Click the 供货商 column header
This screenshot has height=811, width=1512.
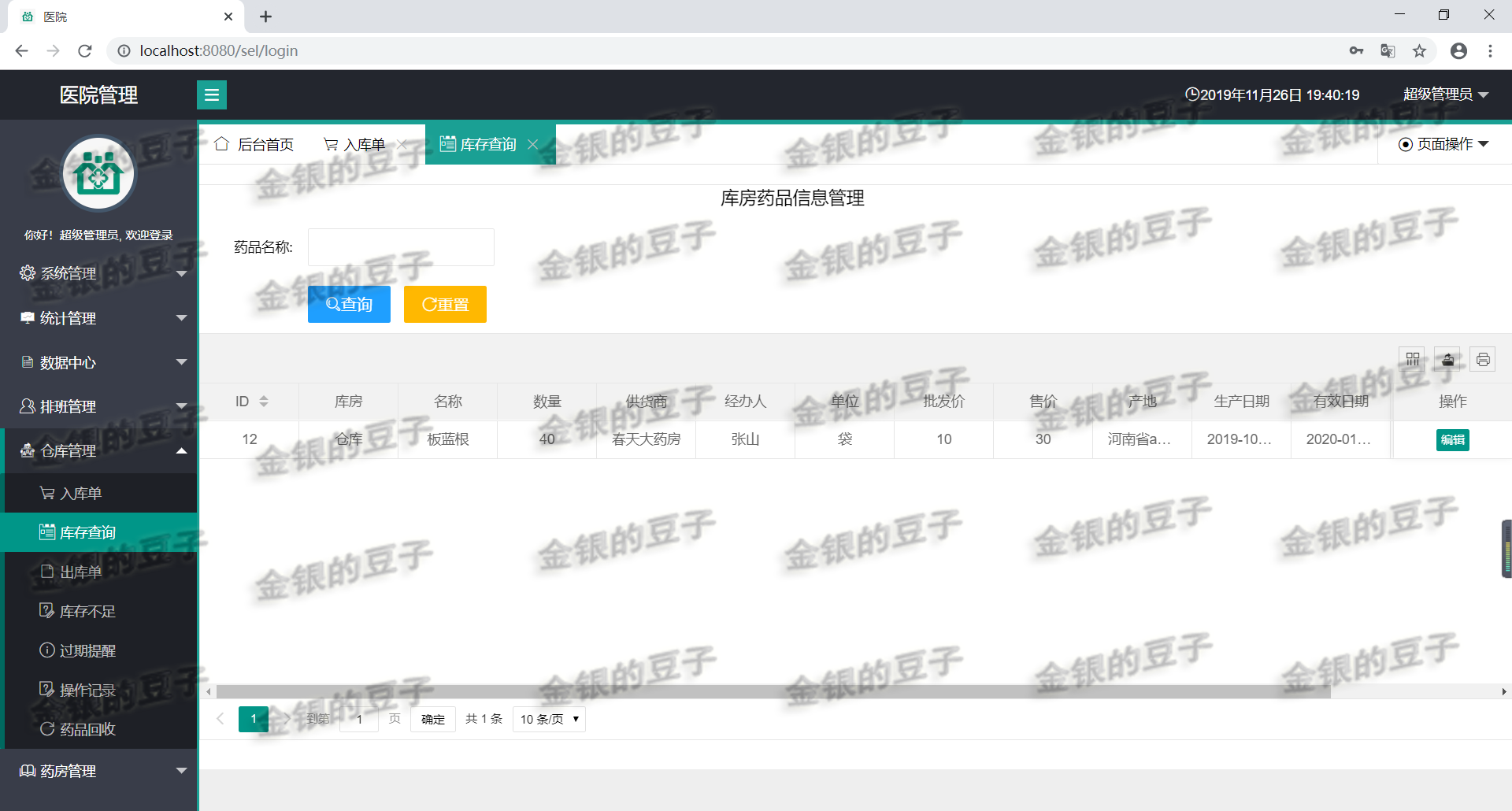(x=647, y=402)
